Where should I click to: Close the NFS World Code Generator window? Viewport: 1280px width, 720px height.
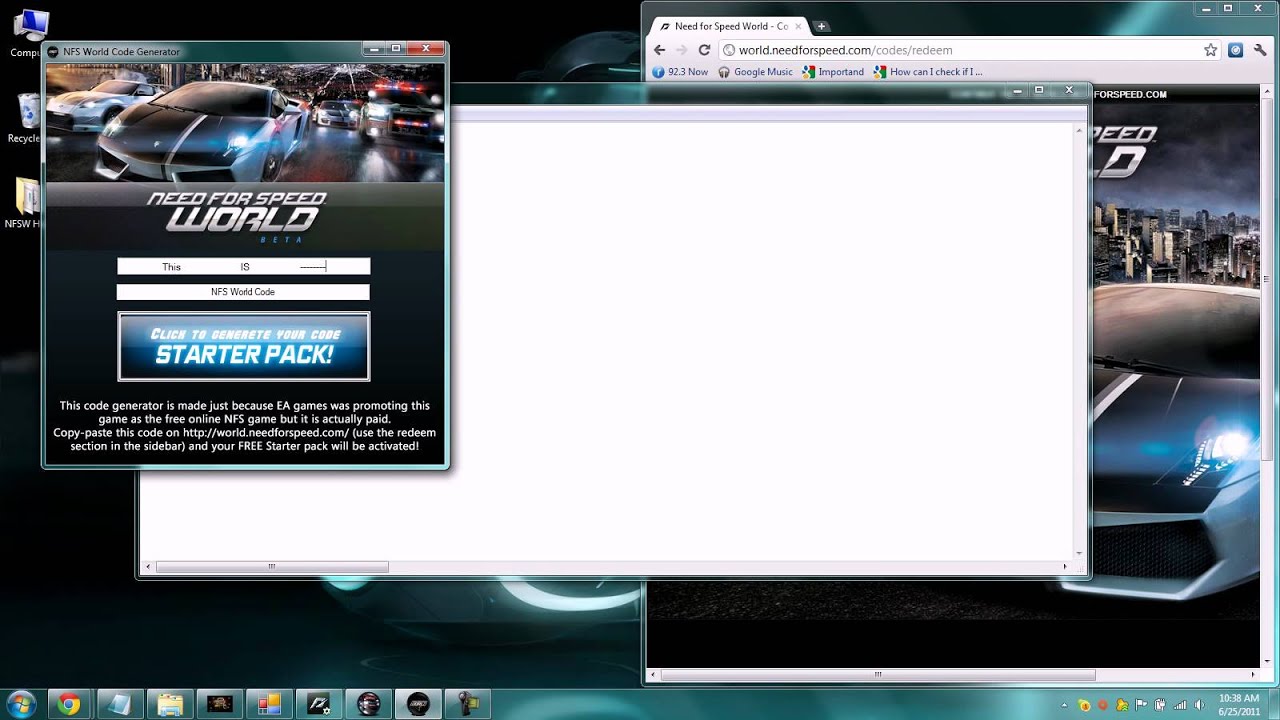click(427, 48)
